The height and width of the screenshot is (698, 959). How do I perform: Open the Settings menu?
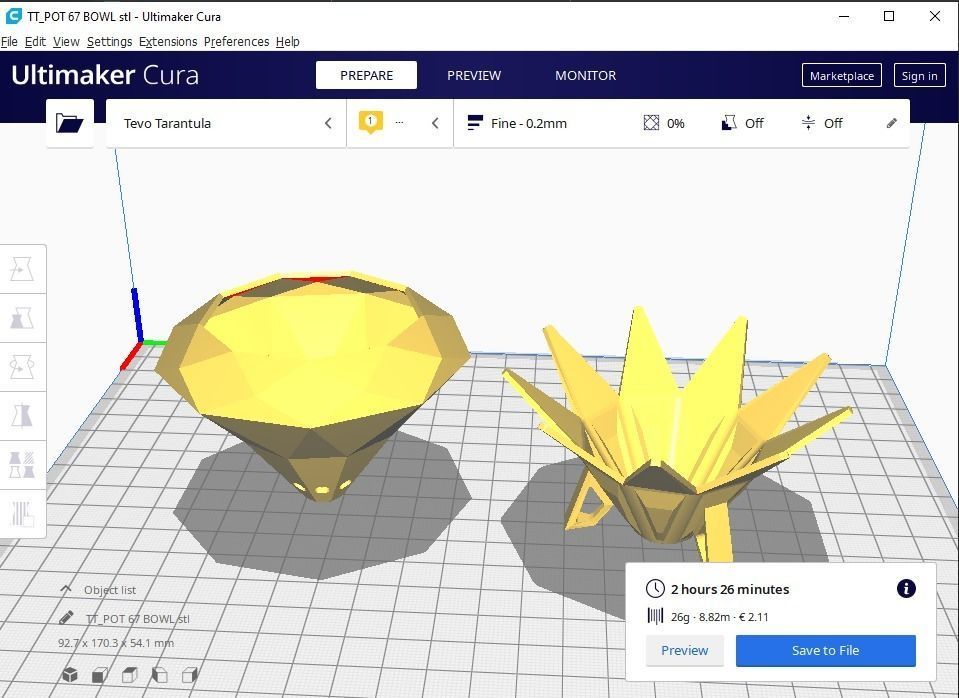(x=109, y=42)
